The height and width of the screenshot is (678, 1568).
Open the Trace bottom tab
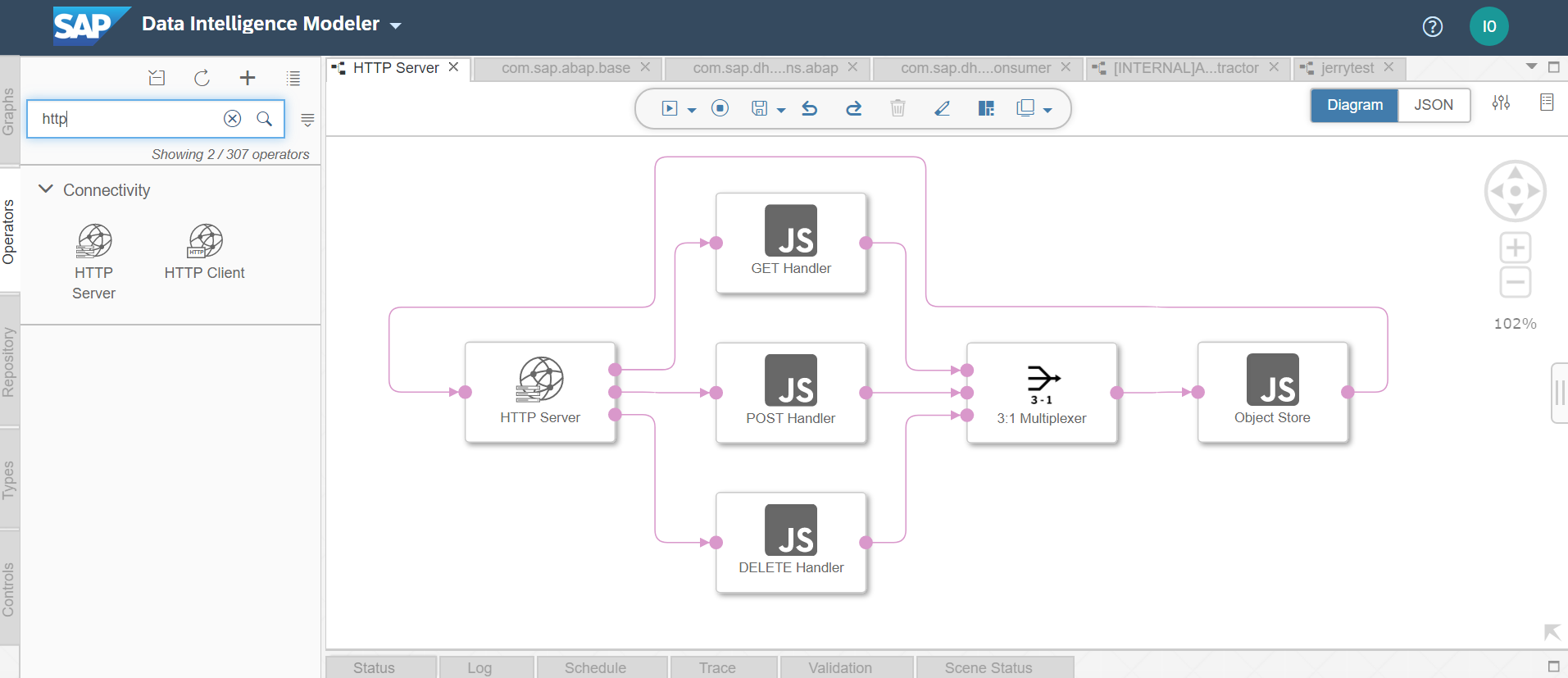click(725, 667)
